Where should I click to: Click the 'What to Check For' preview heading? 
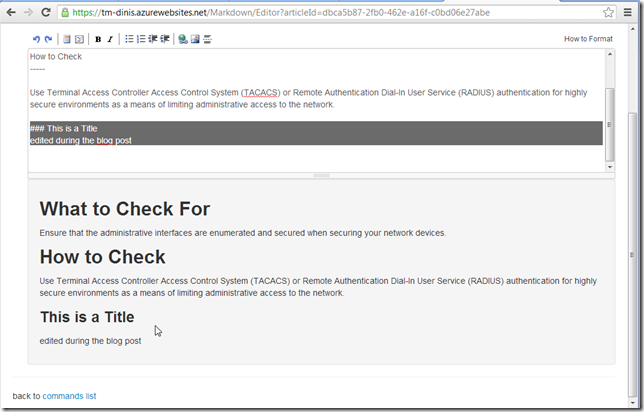click(125, 209)
